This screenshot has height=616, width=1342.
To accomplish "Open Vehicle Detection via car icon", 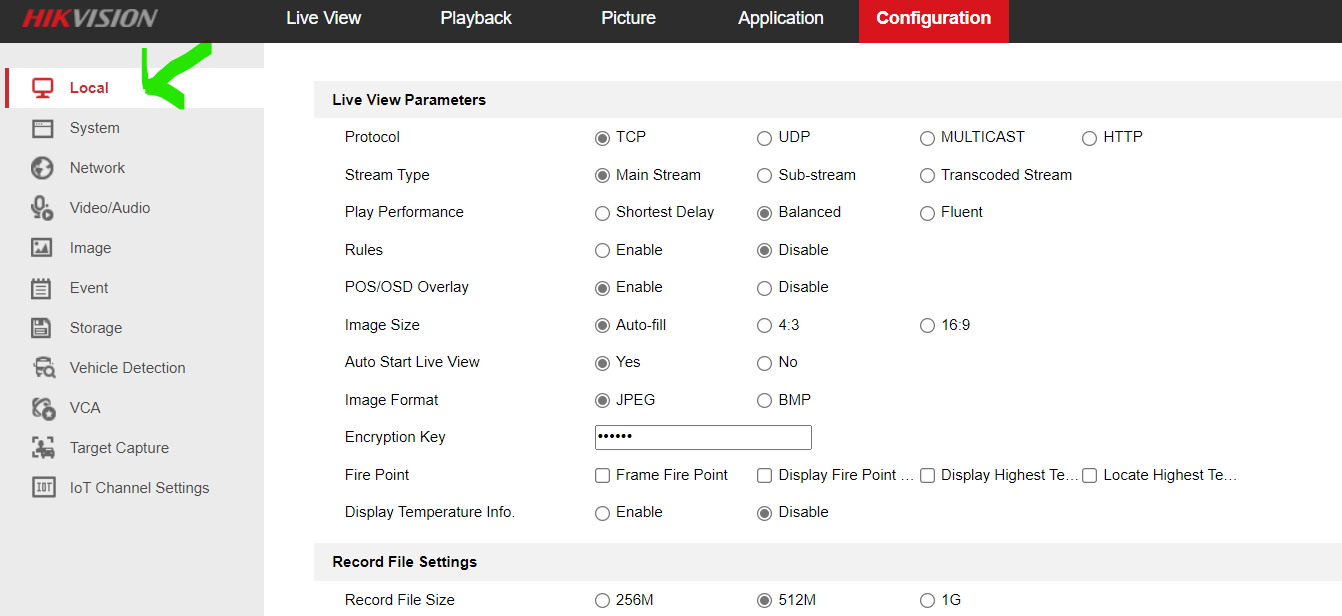I will 43,368.
